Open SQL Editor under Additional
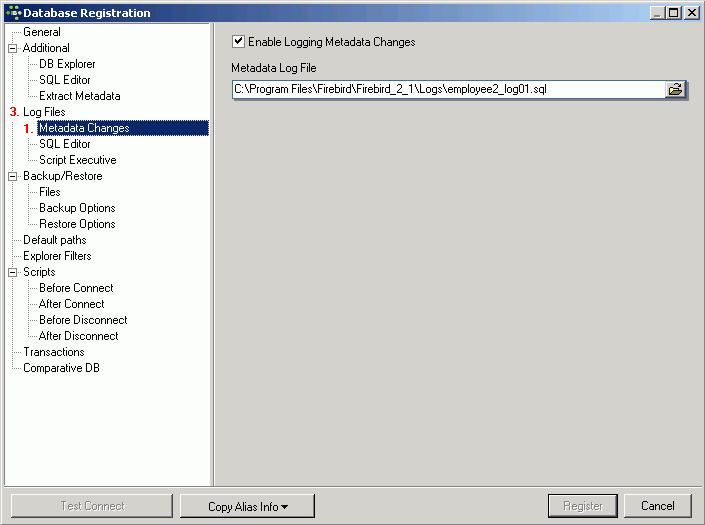 click(65, 80)
